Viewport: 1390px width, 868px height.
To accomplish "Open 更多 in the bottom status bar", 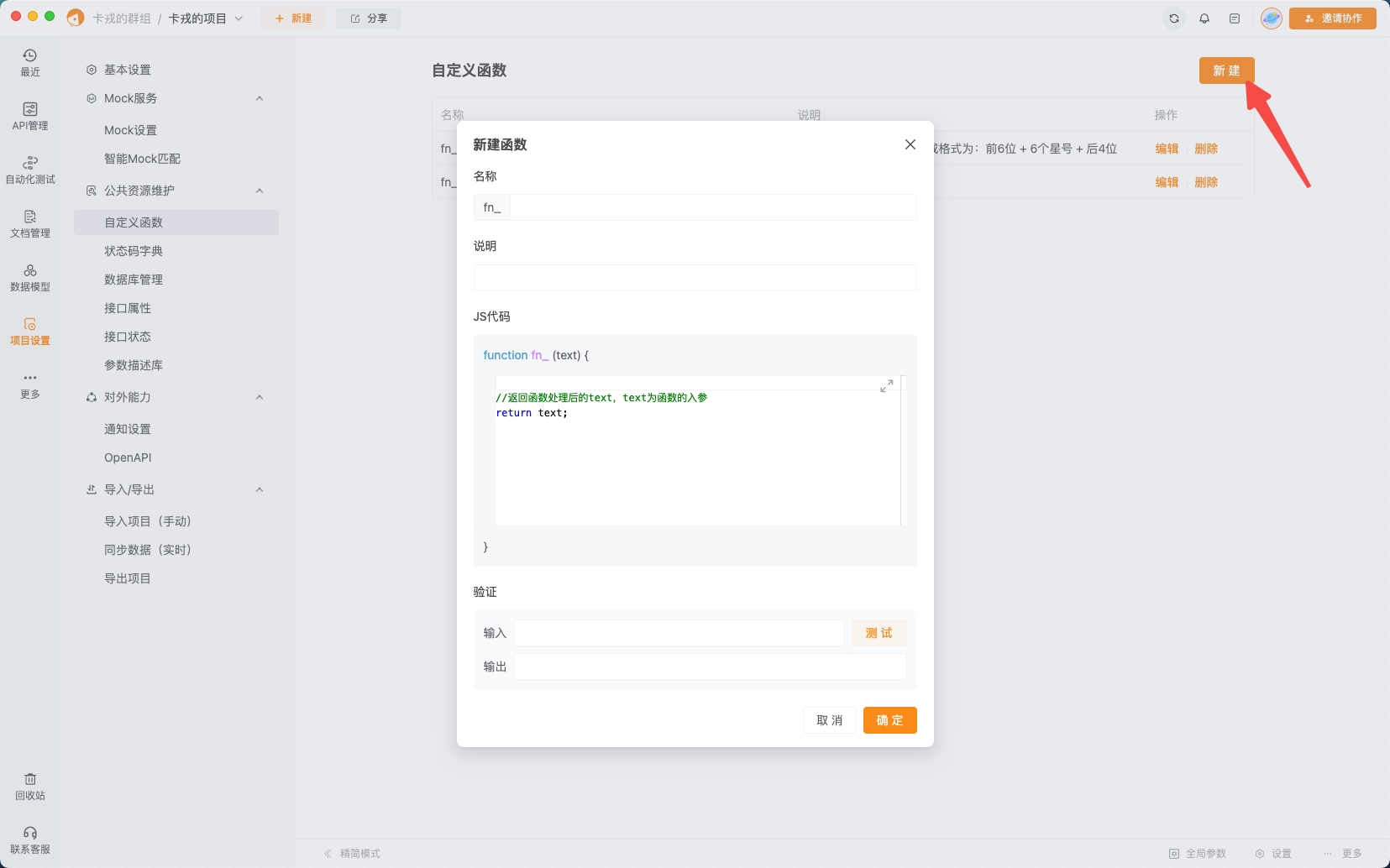I will (x=1343, y=854).
